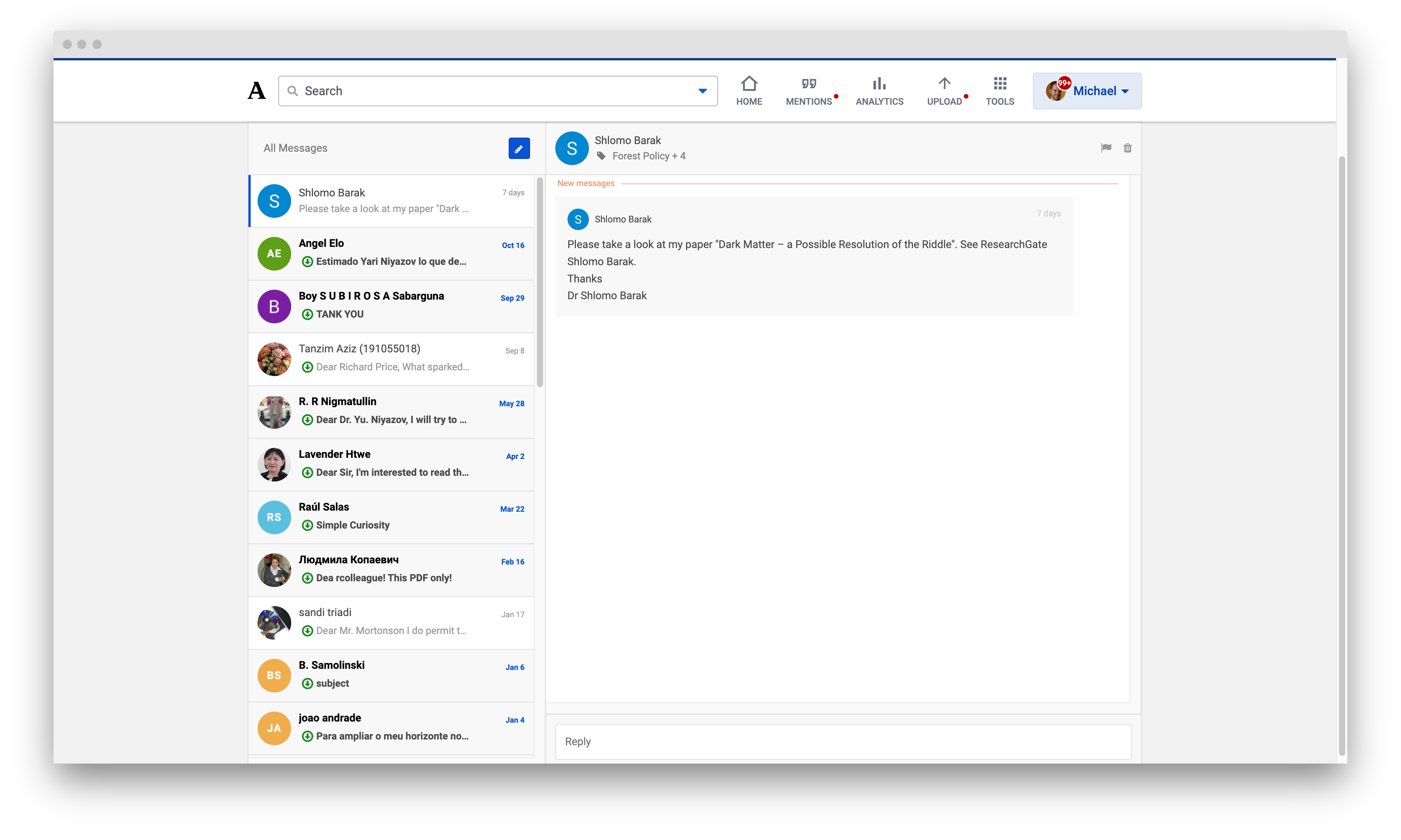Click R. R Nigmatullin's photo avatar
The height and width of the screenshot is (840, 1401).
[274, 412]
